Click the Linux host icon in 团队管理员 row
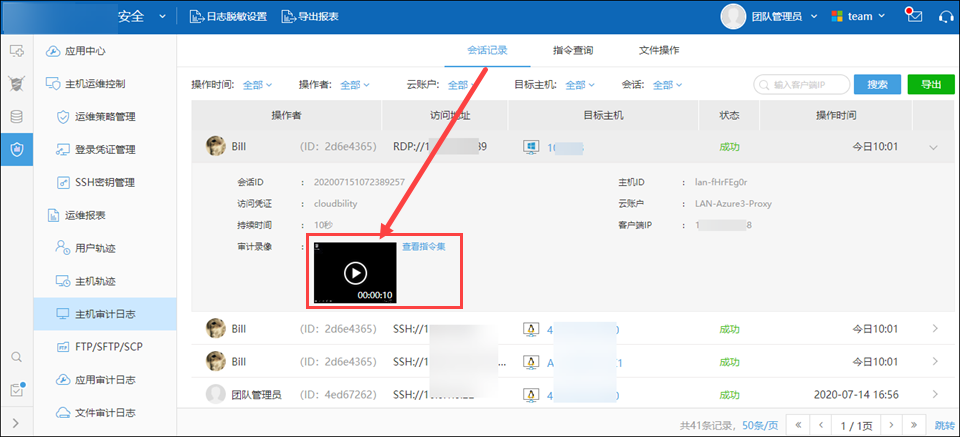 pyautogui.click(x=531, y=395)
